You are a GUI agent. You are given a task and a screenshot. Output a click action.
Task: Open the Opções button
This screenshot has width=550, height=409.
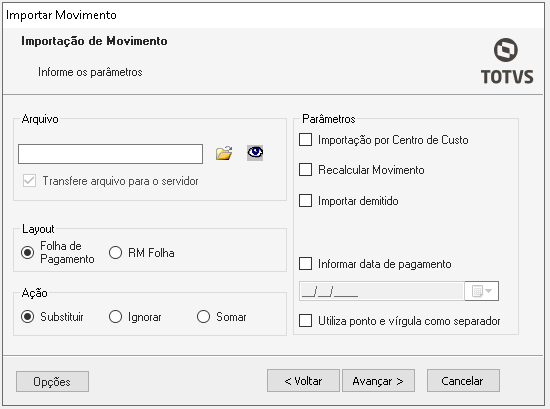[52, 381]
